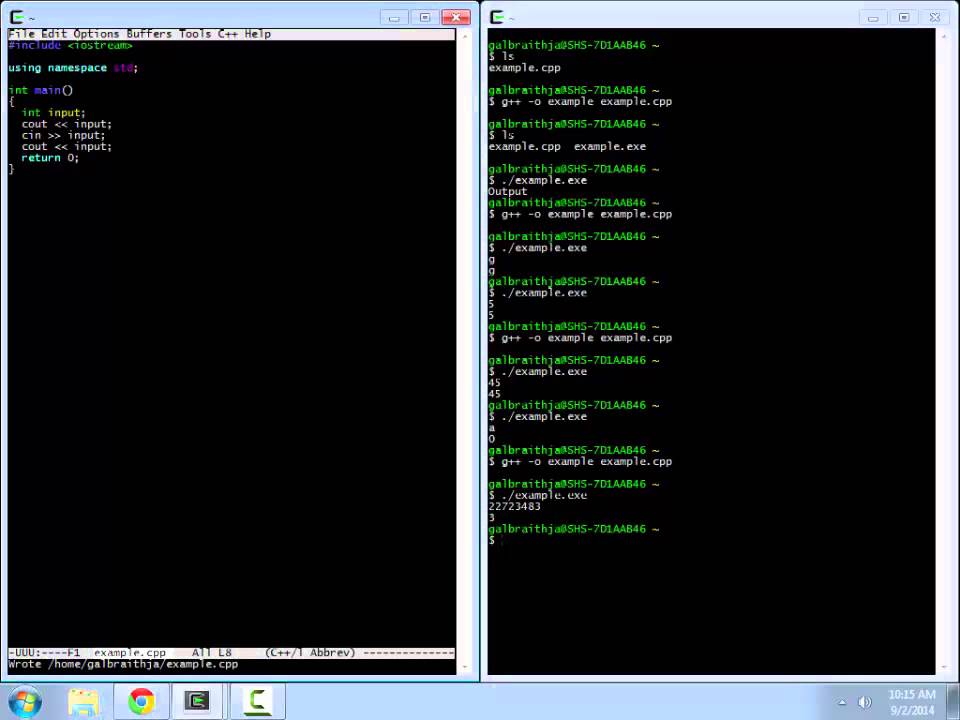Click the 'cin >> input;' line
The width and height of the screenshot is (960, 720).
pos(64,135)
